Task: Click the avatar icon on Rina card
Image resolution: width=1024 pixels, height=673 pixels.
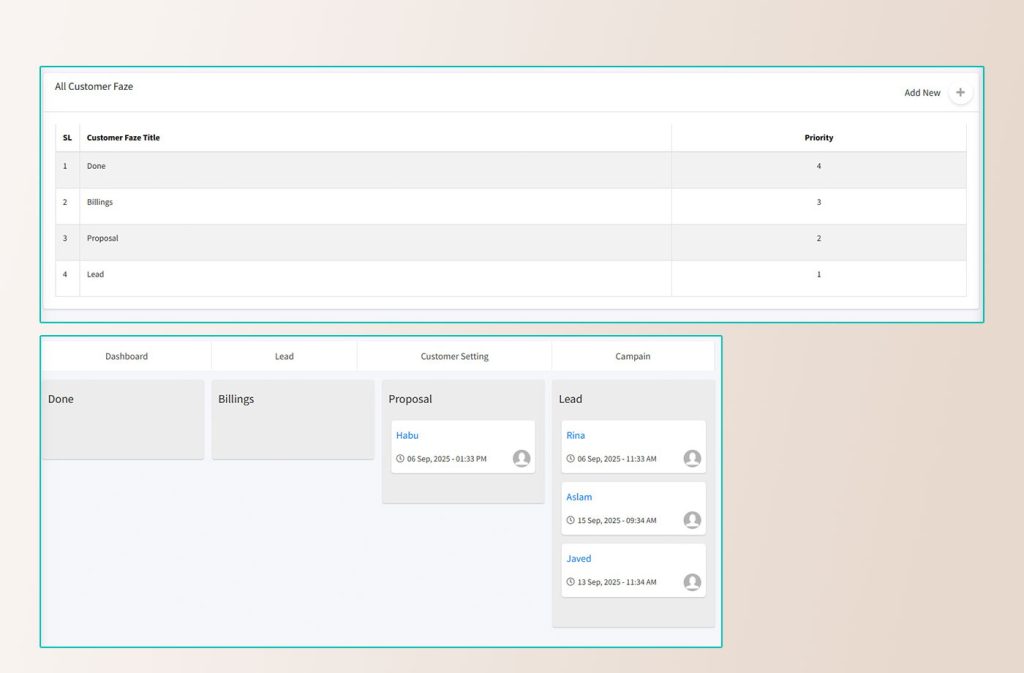Action: [692, 458]
